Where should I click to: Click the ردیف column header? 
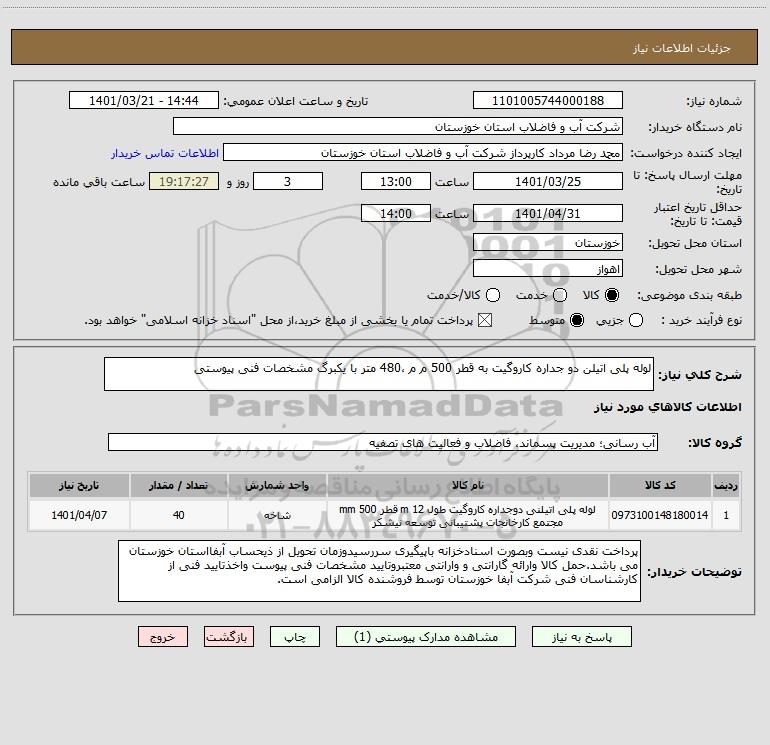tap(726, 485)
